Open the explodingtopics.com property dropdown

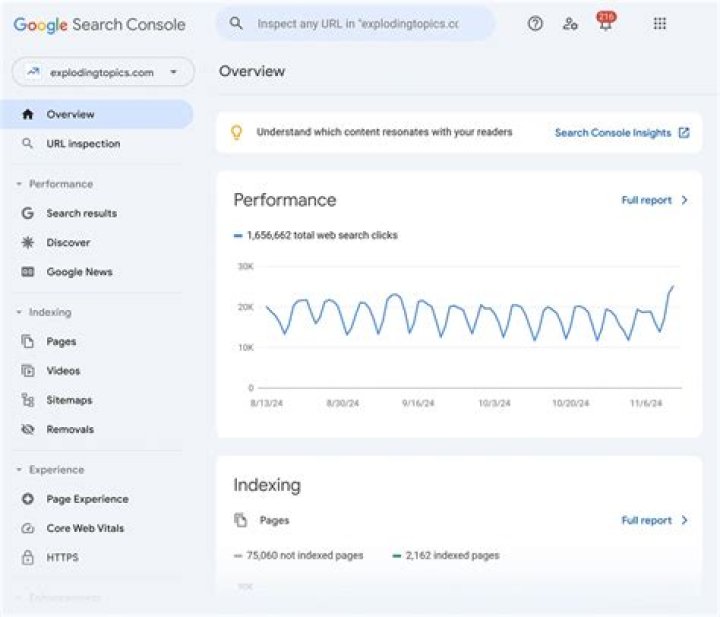click(103, 72)
